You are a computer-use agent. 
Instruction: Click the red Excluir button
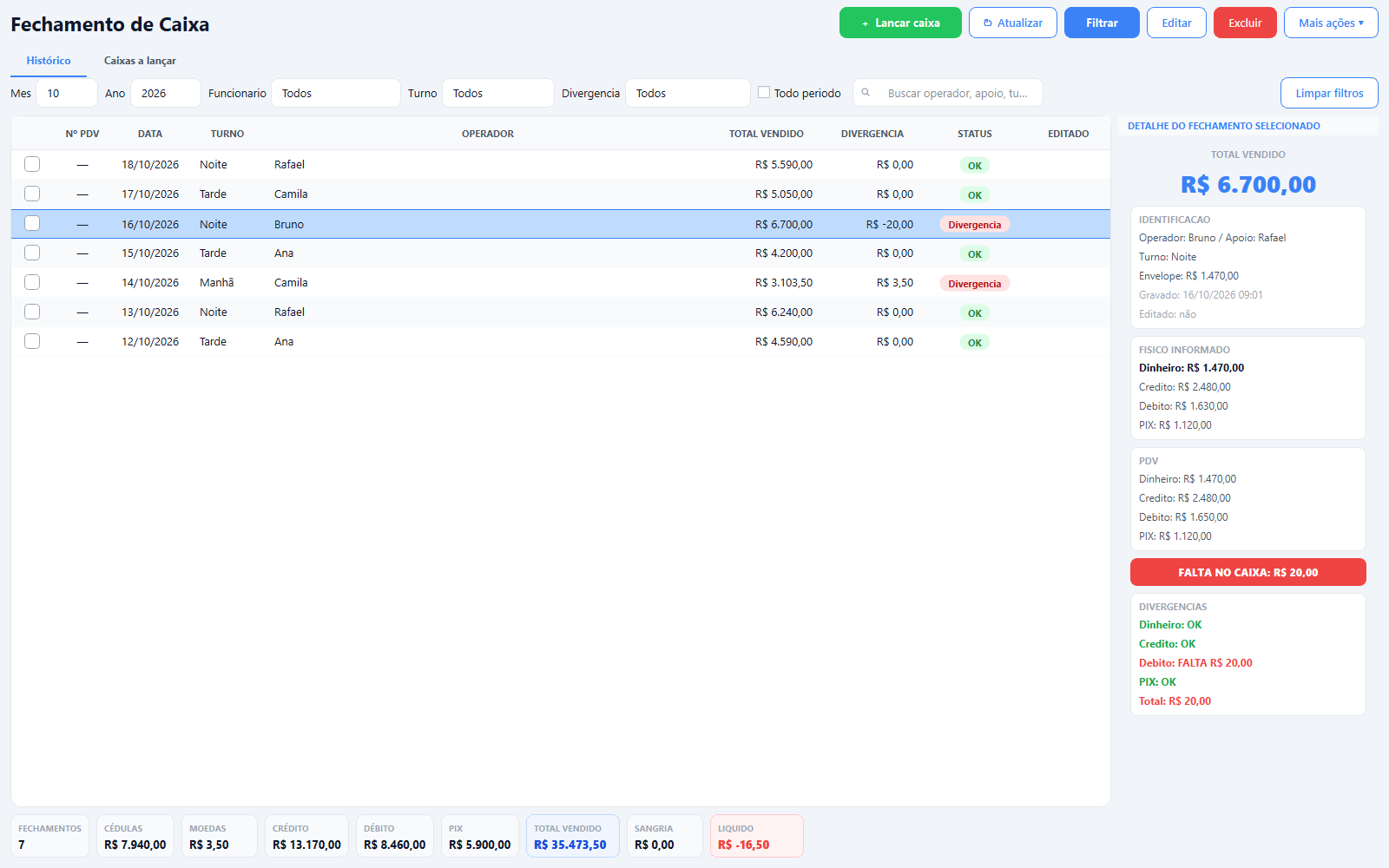click(1245, 23)
